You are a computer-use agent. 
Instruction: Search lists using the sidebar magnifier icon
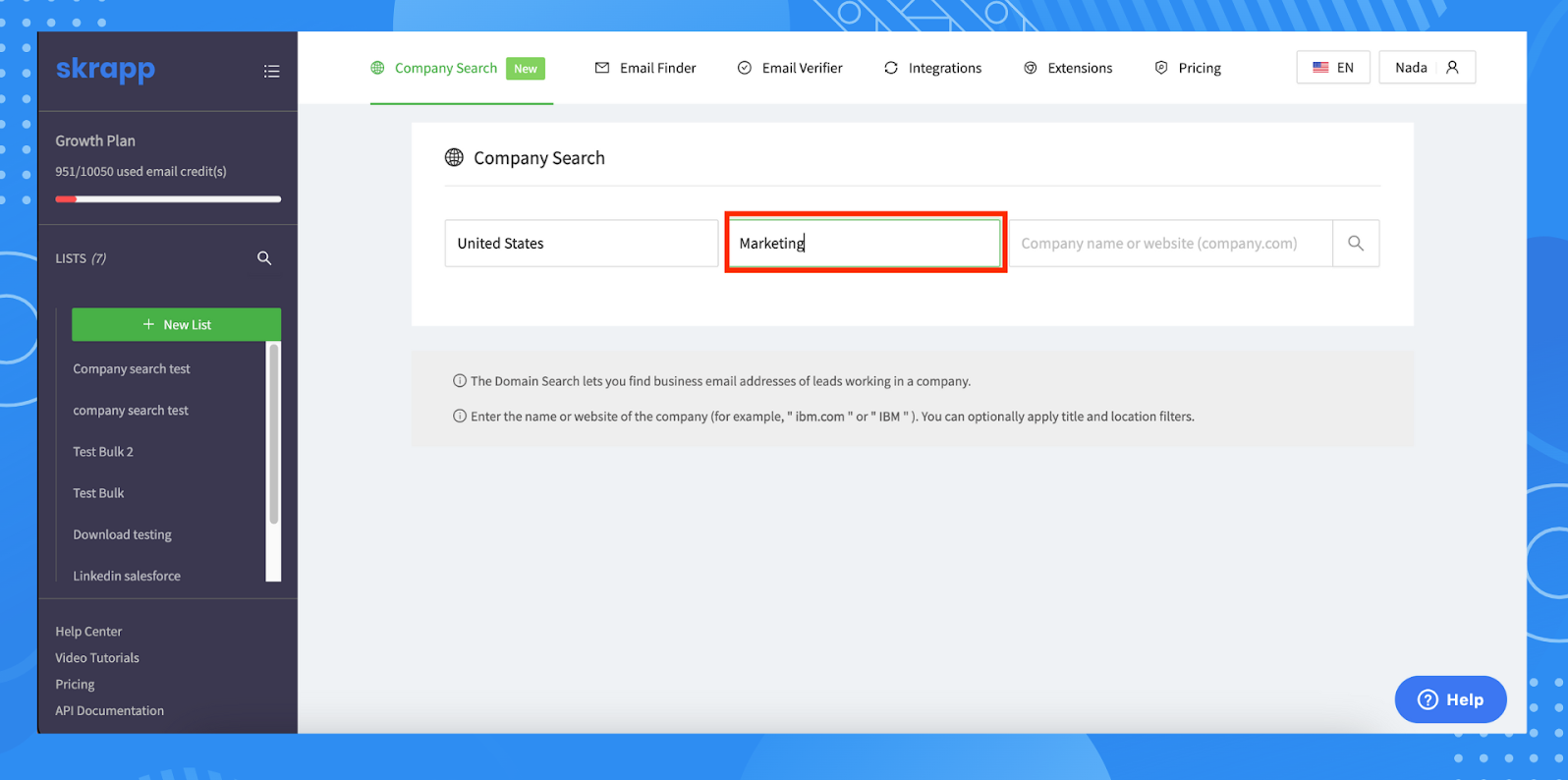[264, 258]
